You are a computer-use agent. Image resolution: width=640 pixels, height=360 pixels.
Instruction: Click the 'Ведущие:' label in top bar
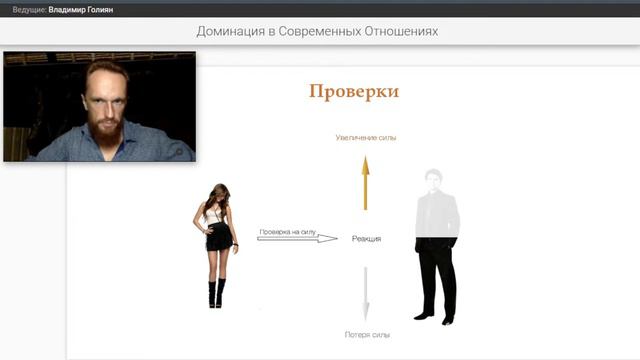29,10
